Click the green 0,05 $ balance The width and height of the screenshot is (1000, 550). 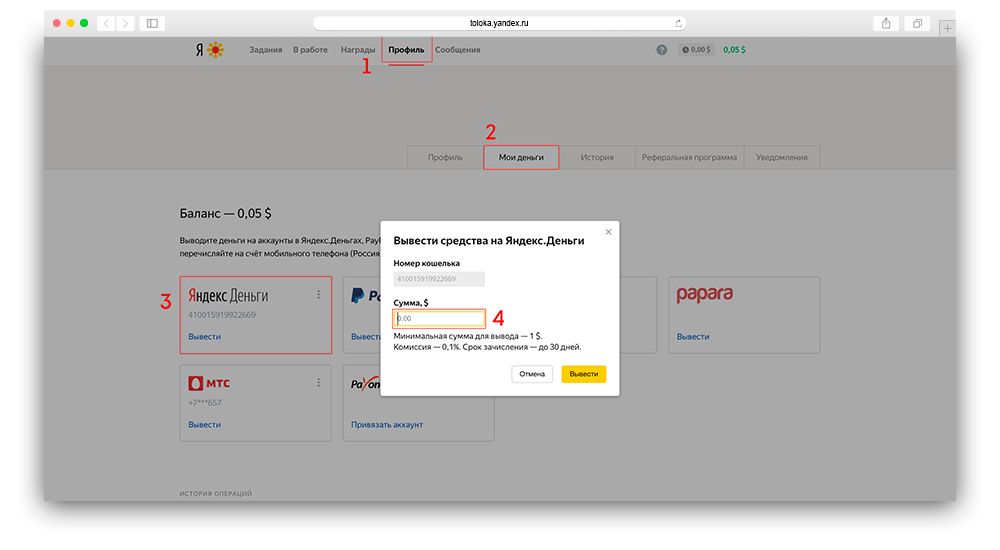734,50
